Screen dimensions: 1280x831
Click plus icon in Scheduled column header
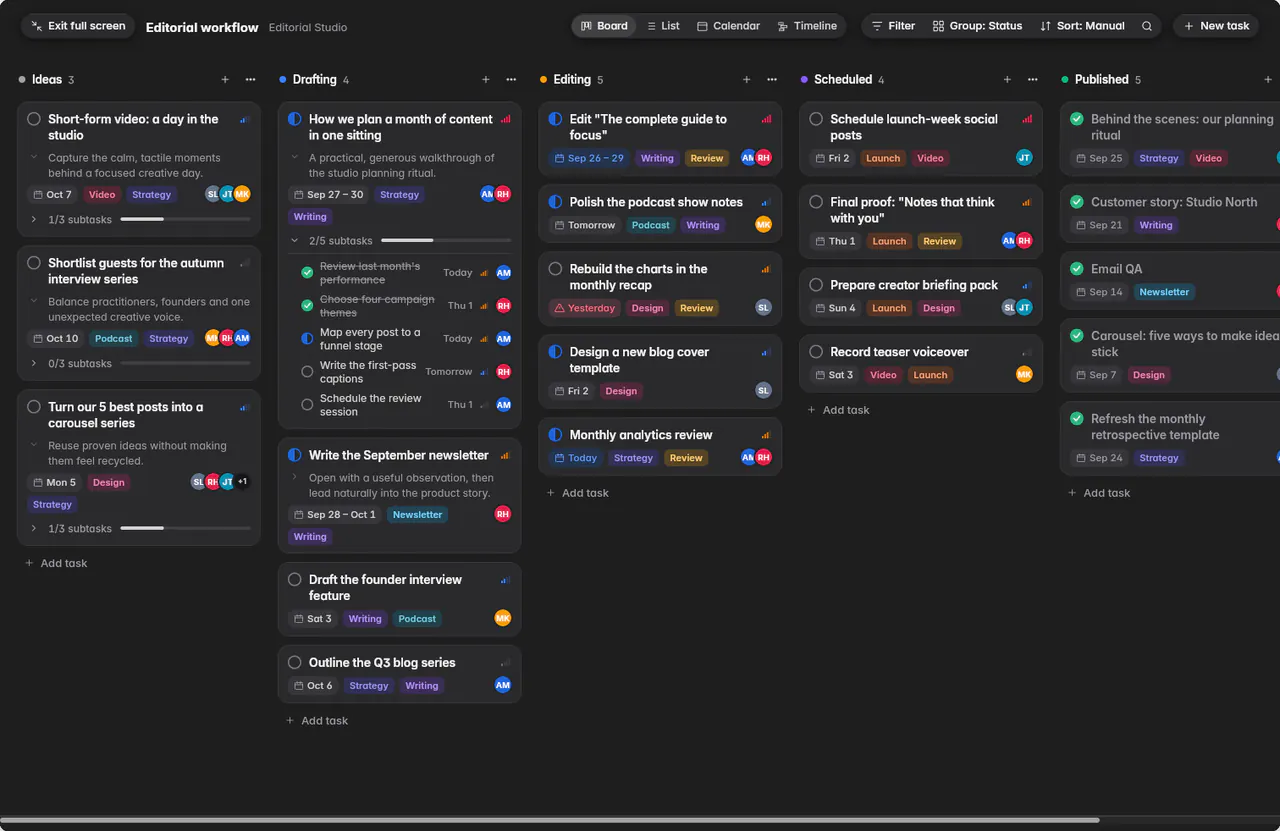[x=1007, y=80]
